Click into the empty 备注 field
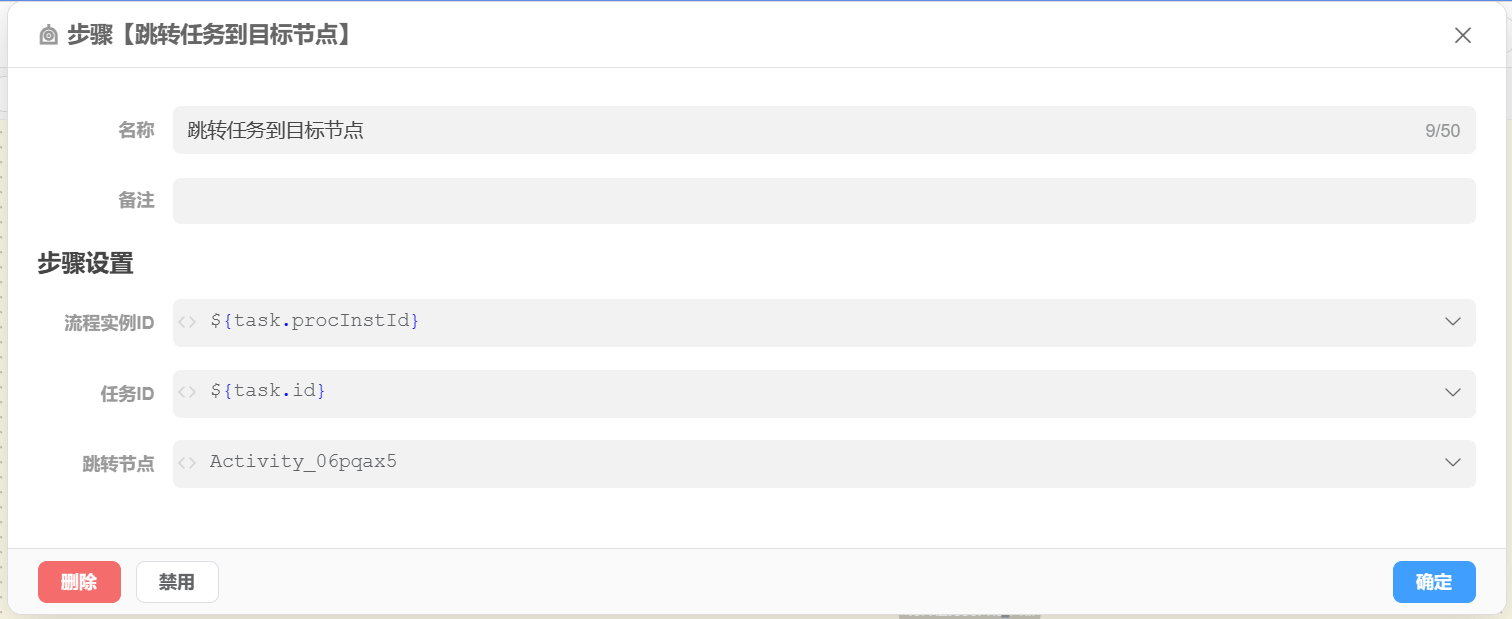 point(823,201)
